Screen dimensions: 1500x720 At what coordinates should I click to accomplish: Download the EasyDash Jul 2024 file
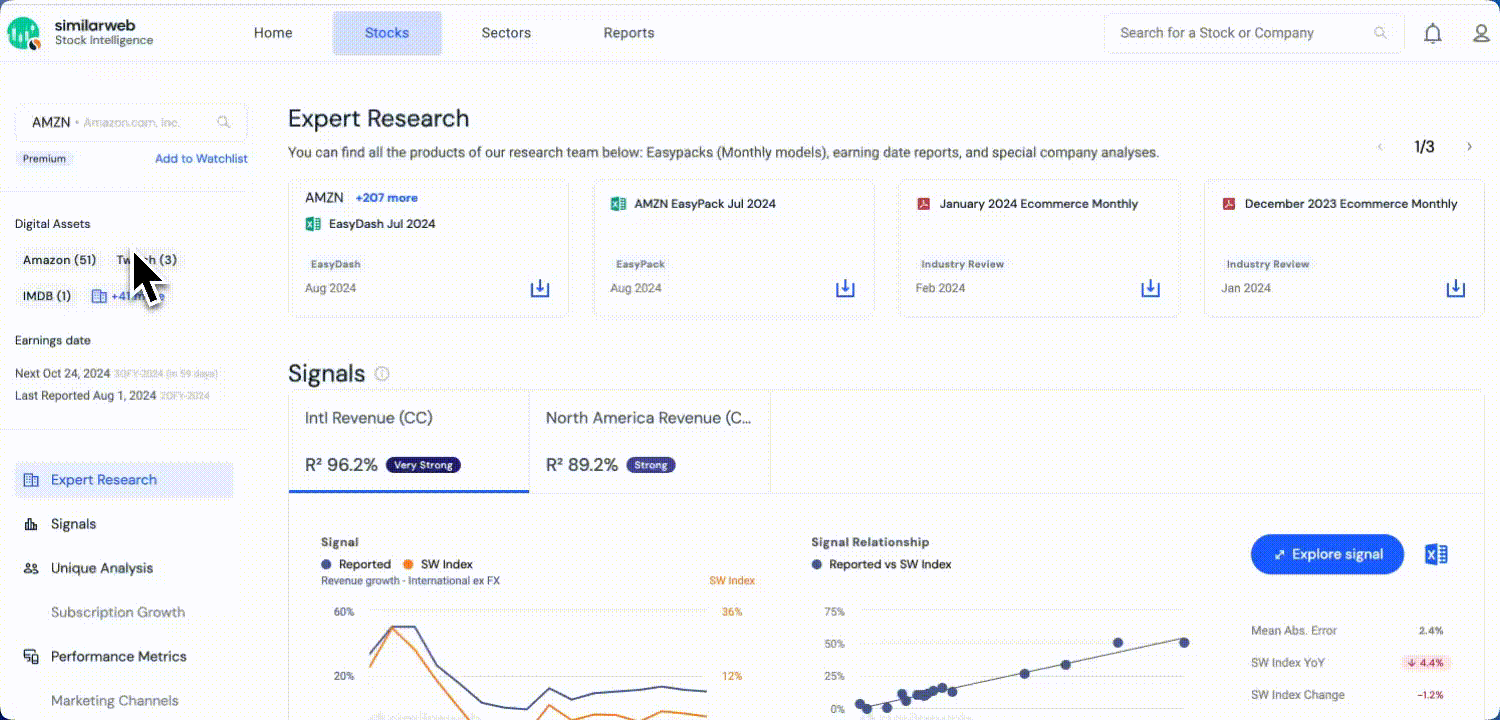[x=540, y=288]
